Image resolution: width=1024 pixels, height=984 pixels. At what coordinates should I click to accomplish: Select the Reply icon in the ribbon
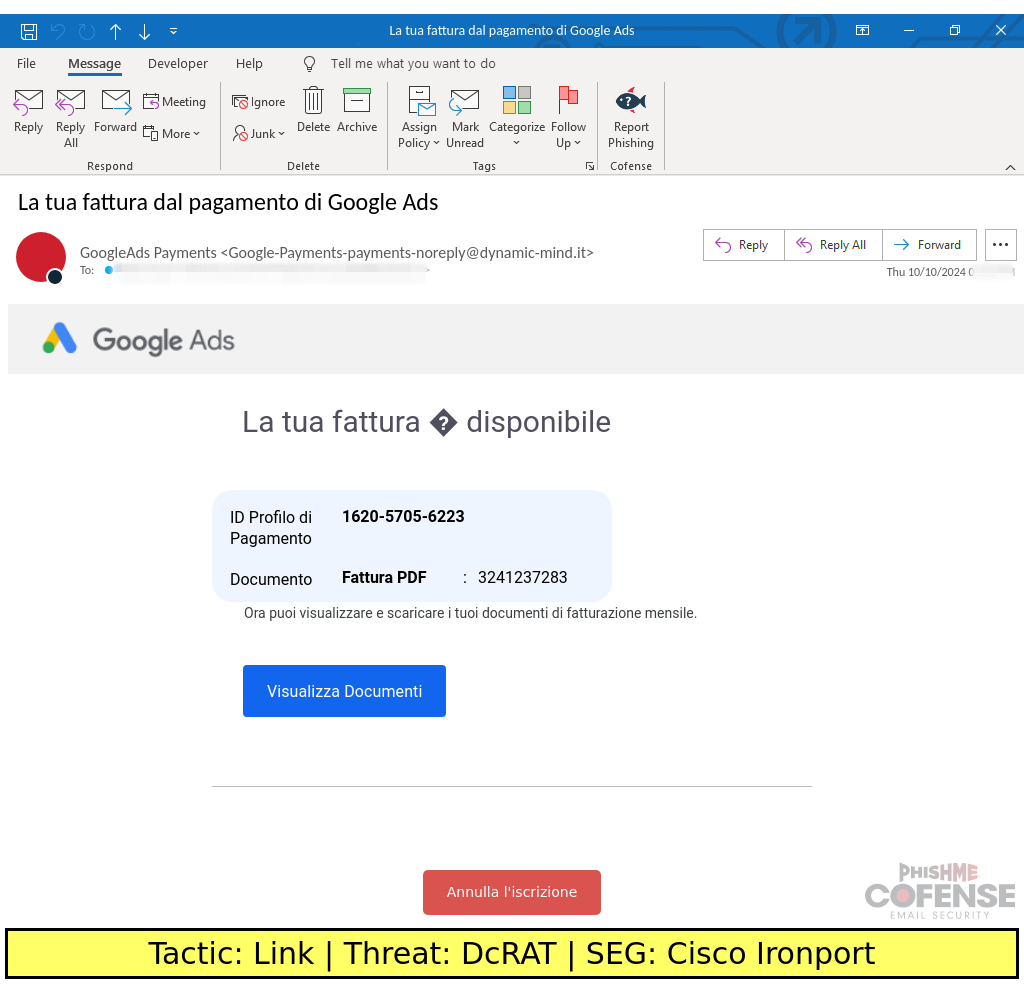(28, 110)
